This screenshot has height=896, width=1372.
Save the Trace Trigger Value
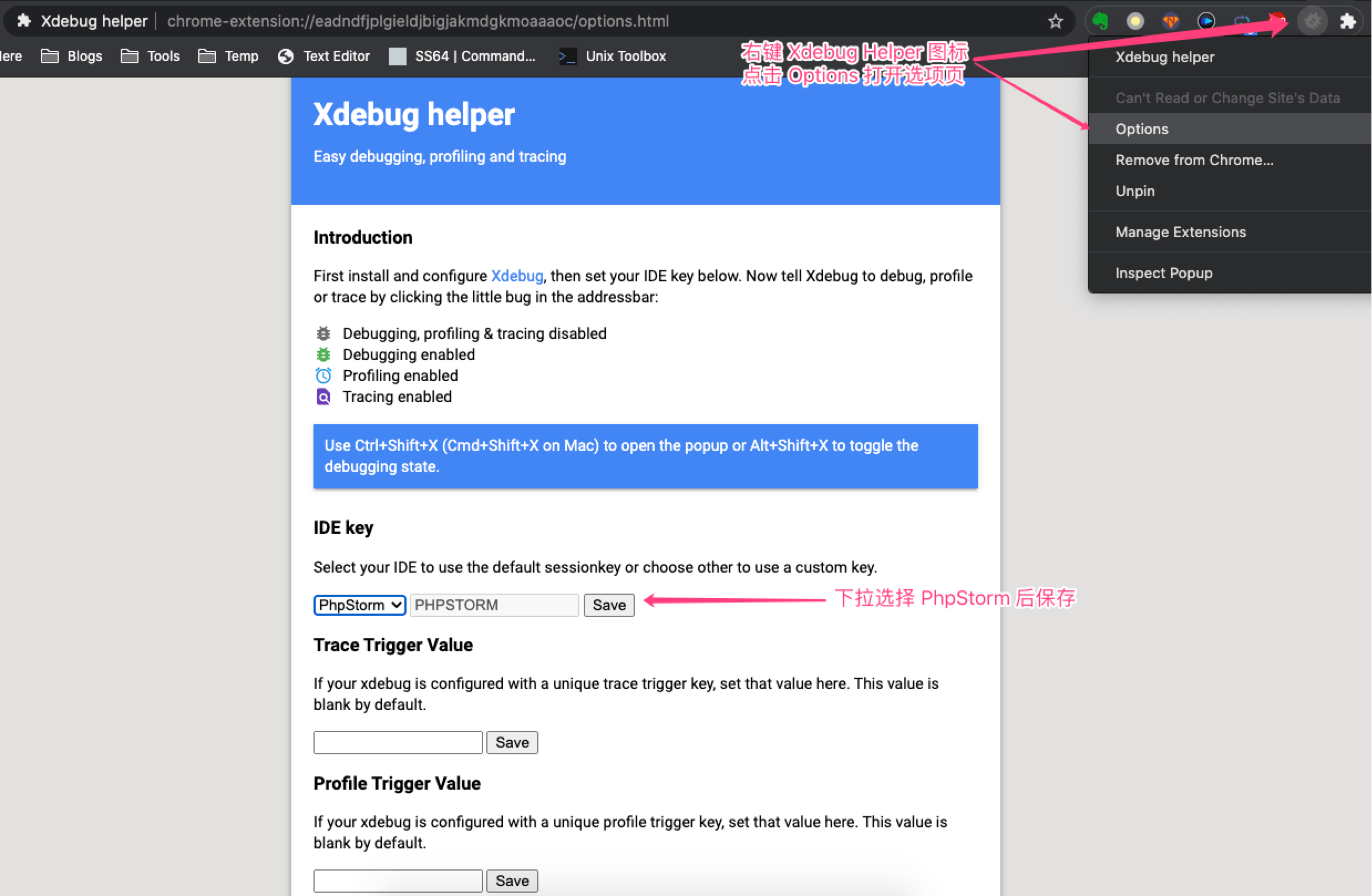click(x=512, y=742)
